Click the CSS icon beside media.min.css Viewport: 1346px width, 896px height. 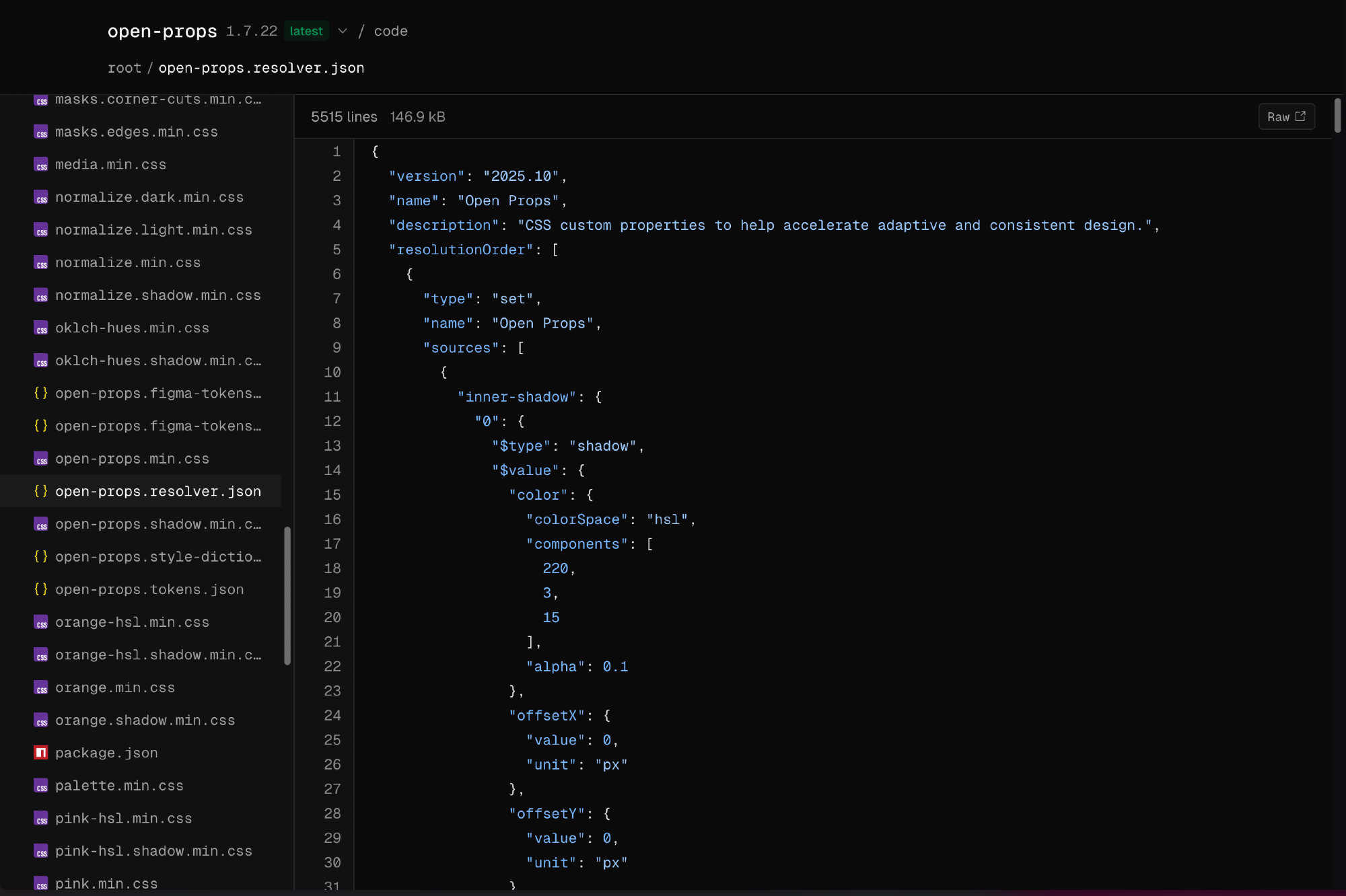click(x=41, y=165)
